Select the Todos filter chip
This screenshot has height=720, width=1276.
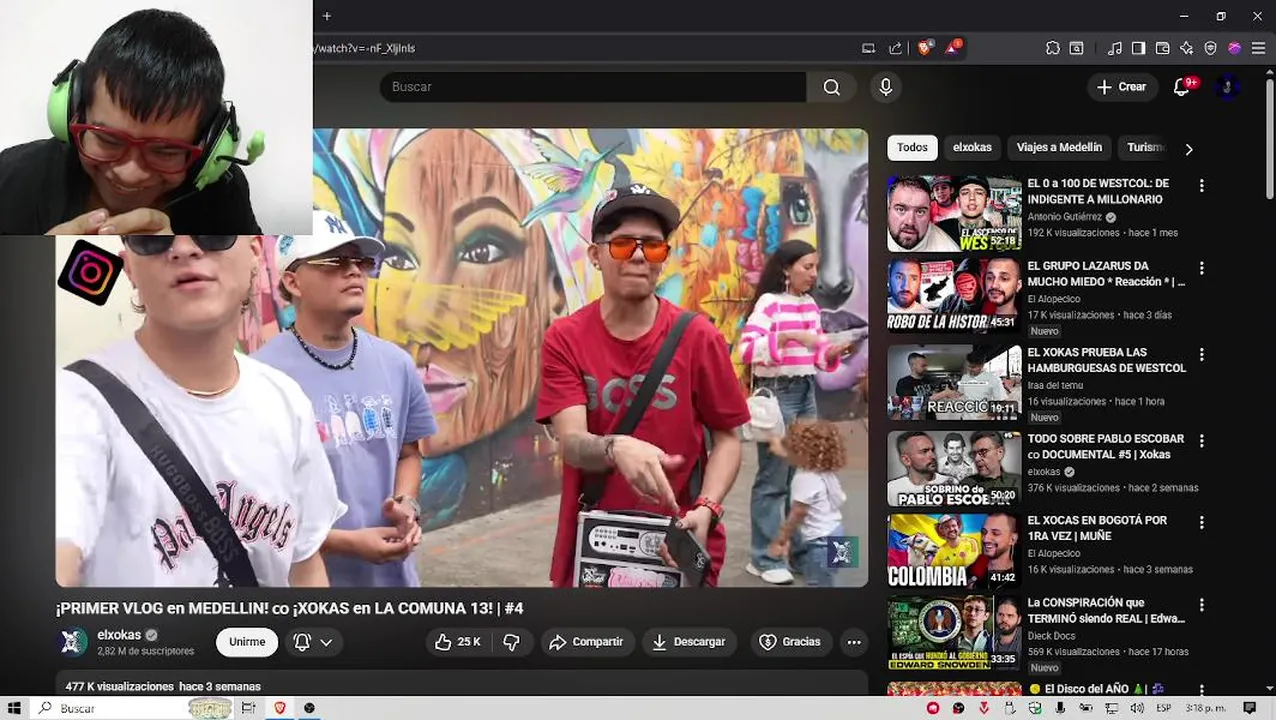click(912, 148)
